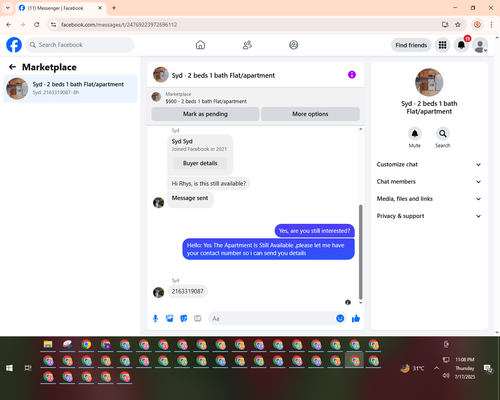Click the Facebook logo
The height and width of the screenshot is (400, 500).
pos(14,45)
